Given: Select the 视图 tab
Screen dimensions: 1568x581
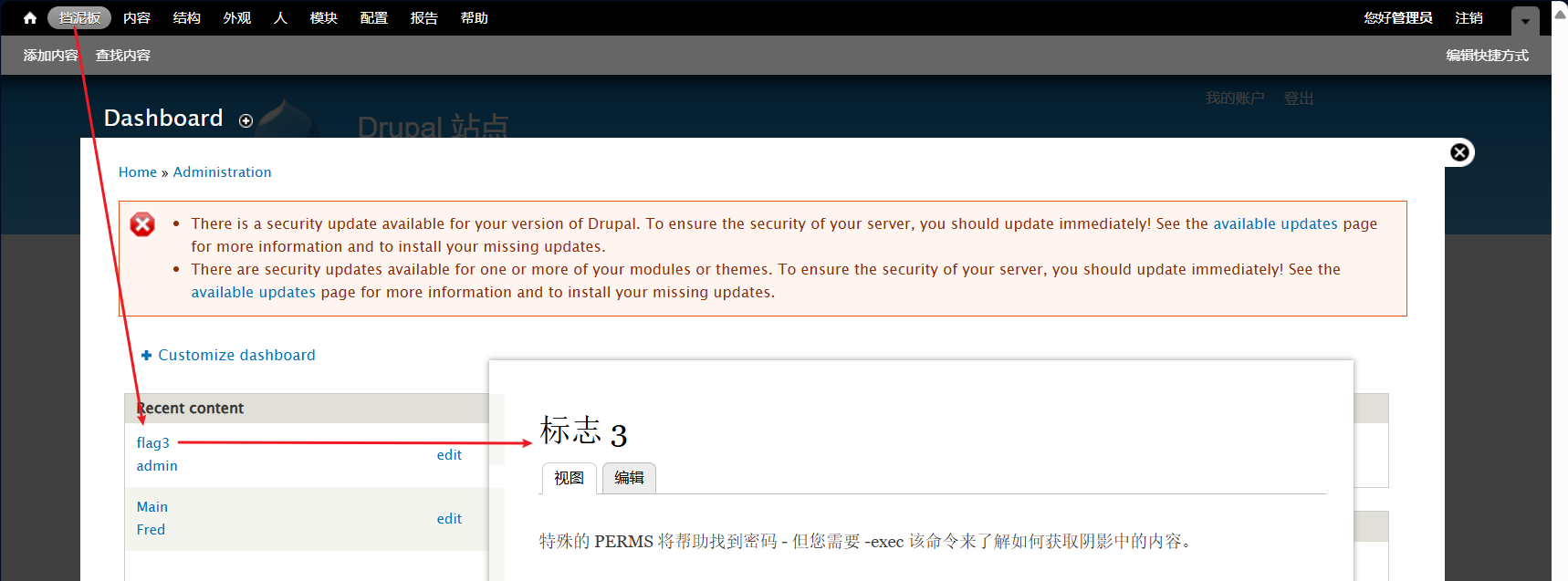Looking at the screenshot, I should [569, 478].
